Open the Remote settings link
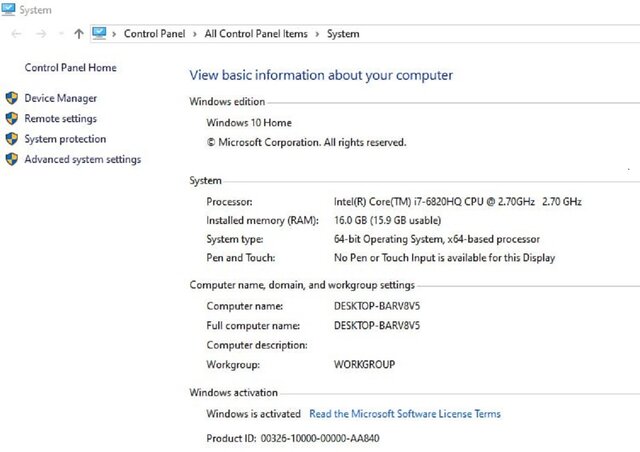 tap(60, 119)
